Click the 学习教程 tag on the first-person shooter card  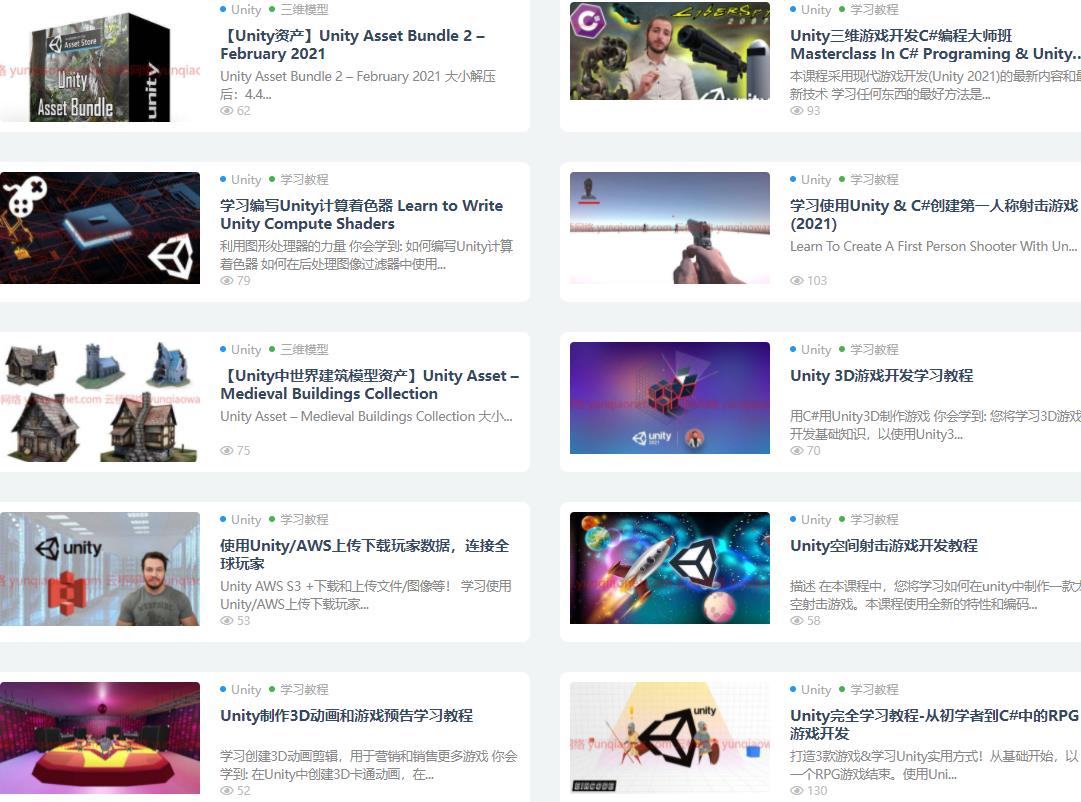(x=874, y=179)
